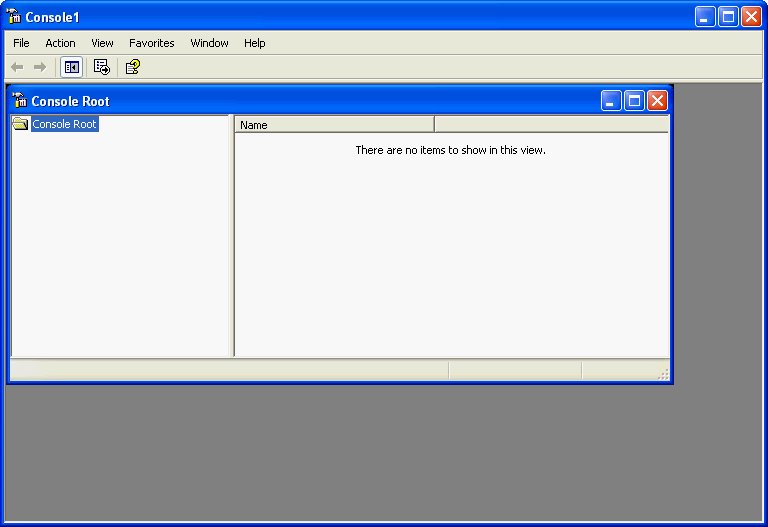Close the Console1 main window
768x527 pixels.
[751, 17]
